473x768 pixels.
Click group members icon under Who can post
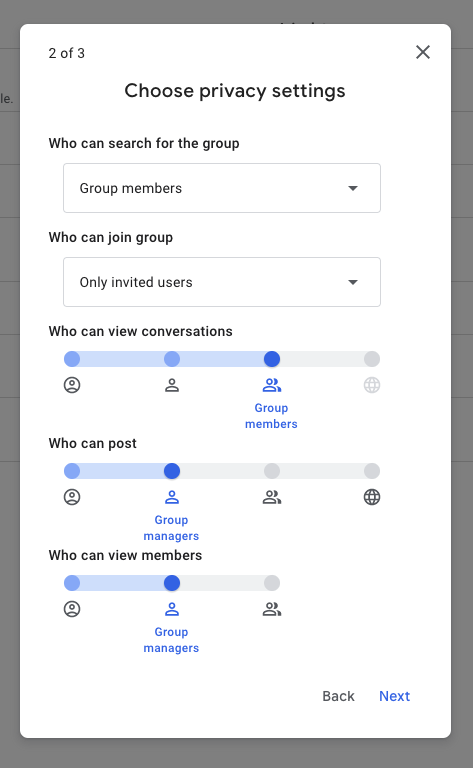tap(272, 497)
